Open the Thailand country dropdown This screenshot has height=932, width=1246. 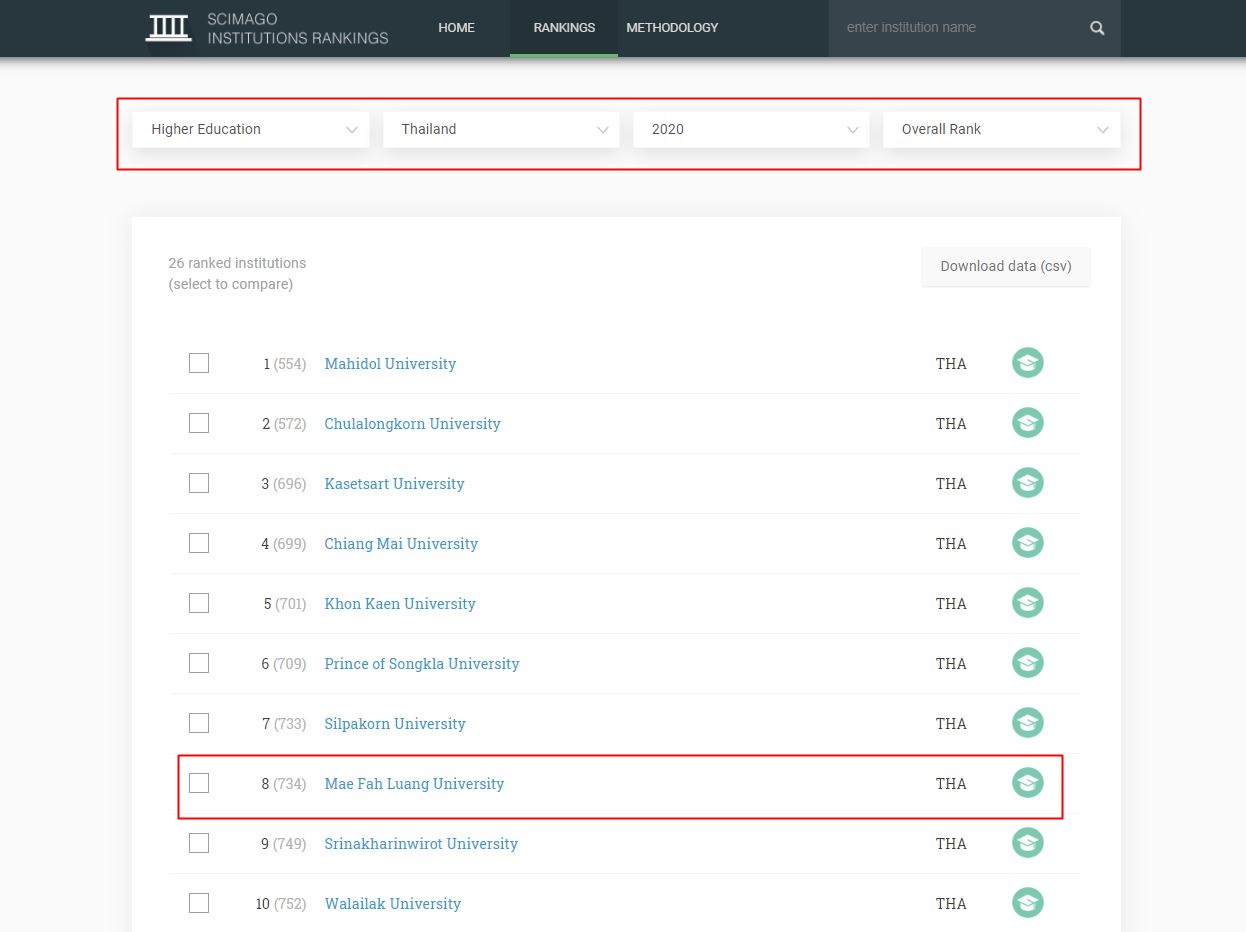click(501, 129)
